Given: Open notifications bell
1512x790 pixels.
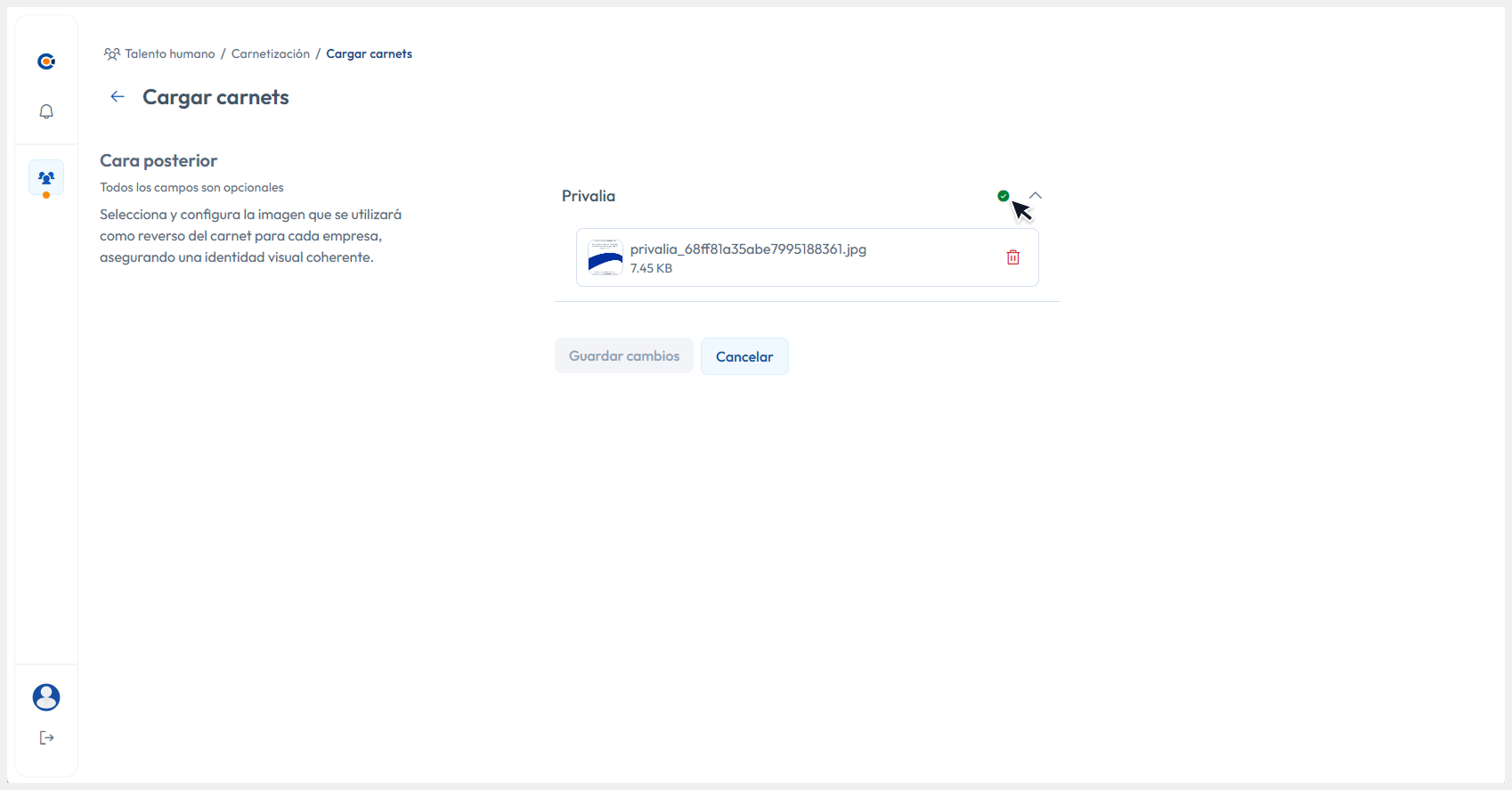Looking at the screenshot, I should (x=46, y=111).
